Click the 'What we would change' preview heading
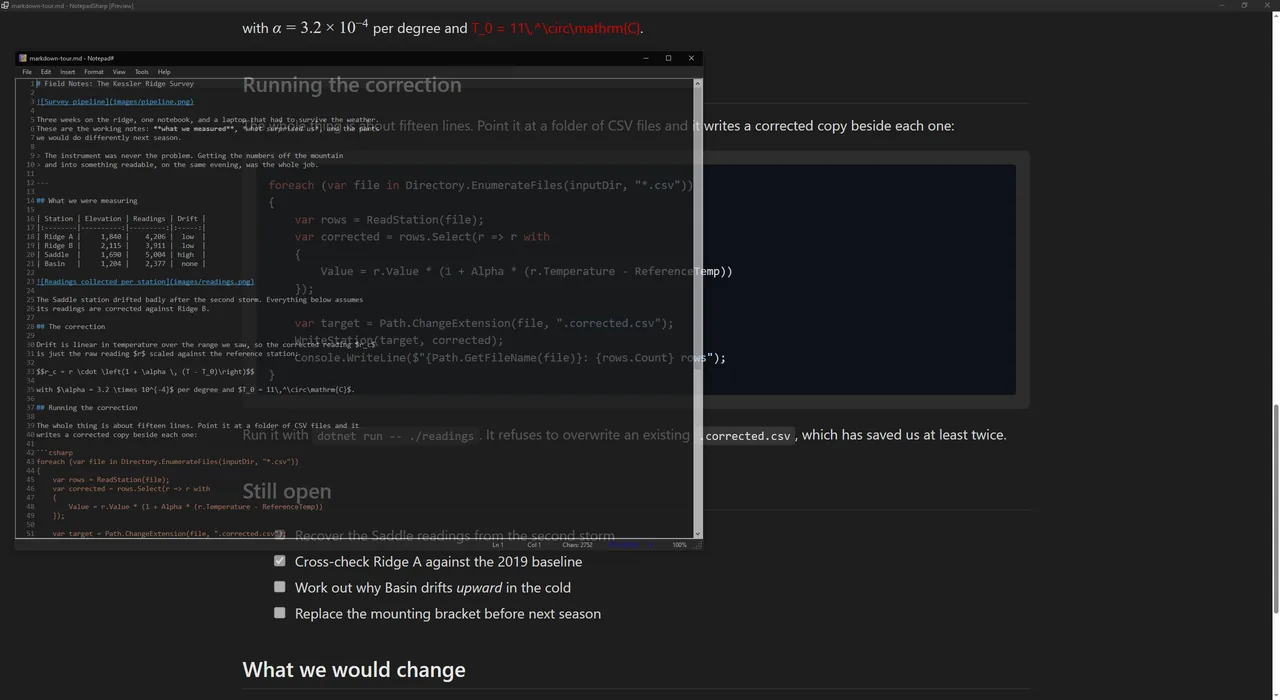 354,669
